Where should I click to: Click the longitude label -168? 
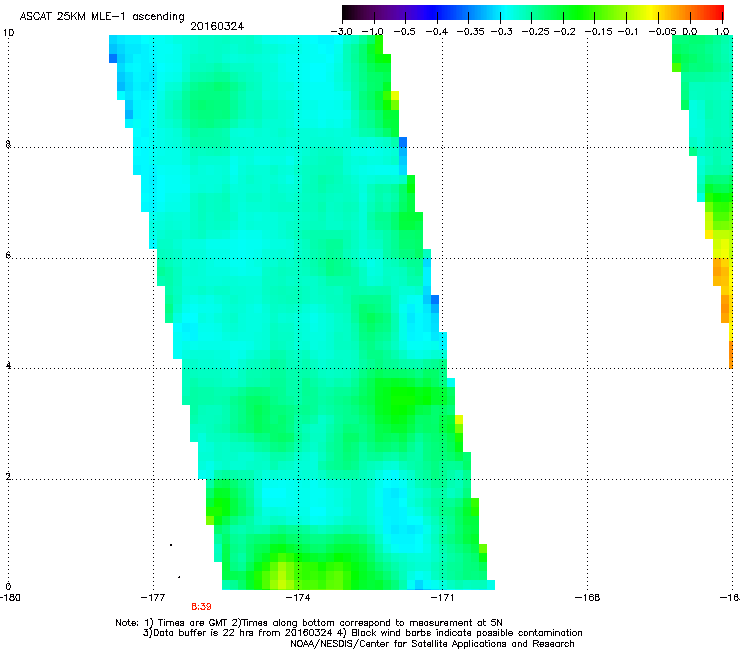(x=587, y=598)
